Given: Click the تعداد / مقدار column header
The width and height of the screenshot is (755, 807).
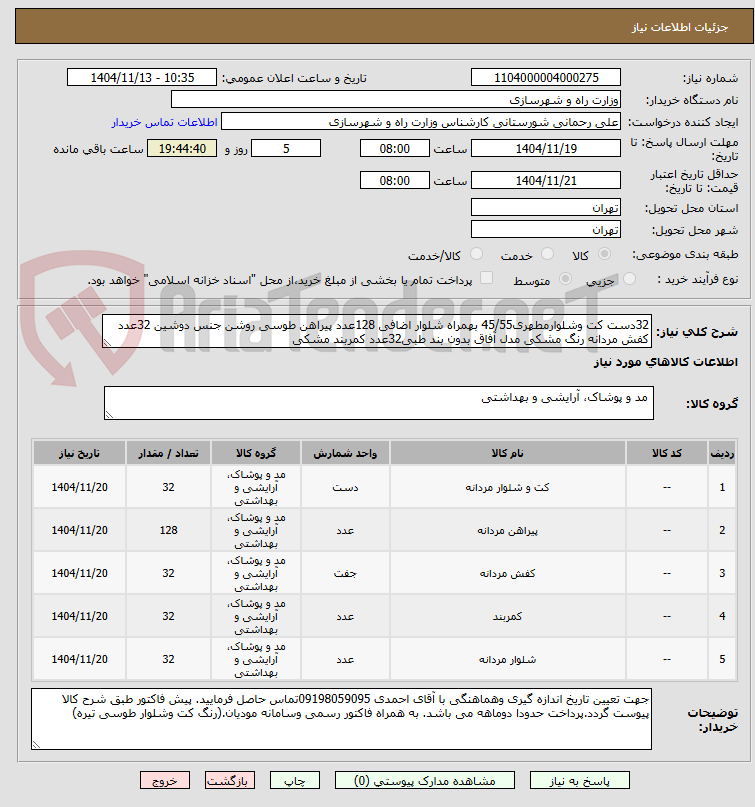Looking at the screenshot, I should 168,453.
